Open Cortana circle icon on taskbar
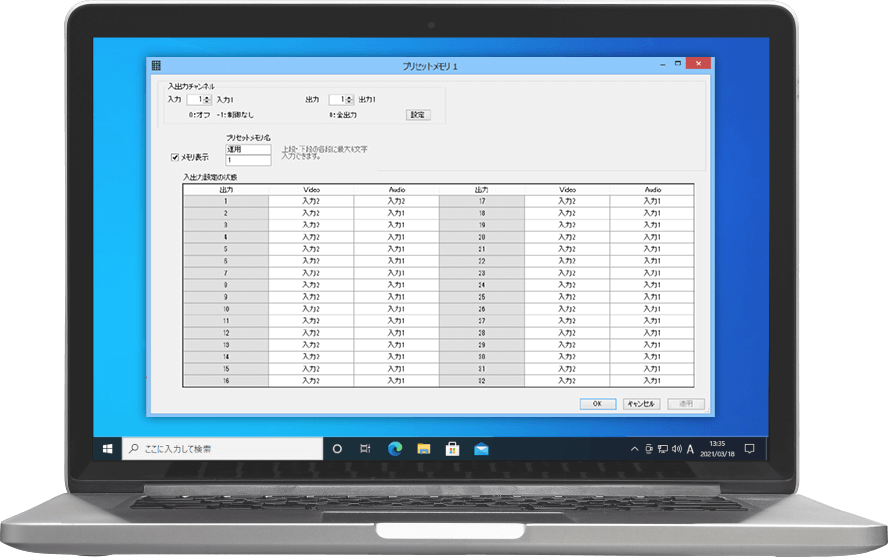This screenshot has width=888, height=557. point(337,449)
